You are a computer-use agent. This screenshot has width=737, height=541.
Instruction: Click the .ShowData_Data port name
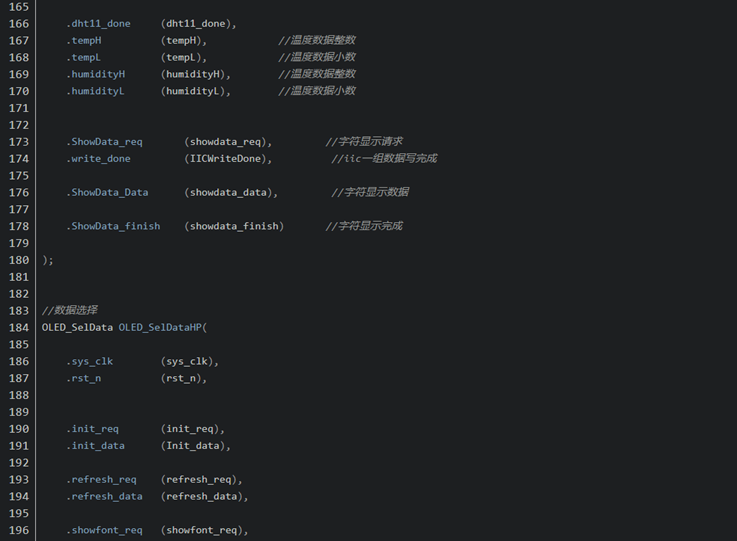point(107,192)
